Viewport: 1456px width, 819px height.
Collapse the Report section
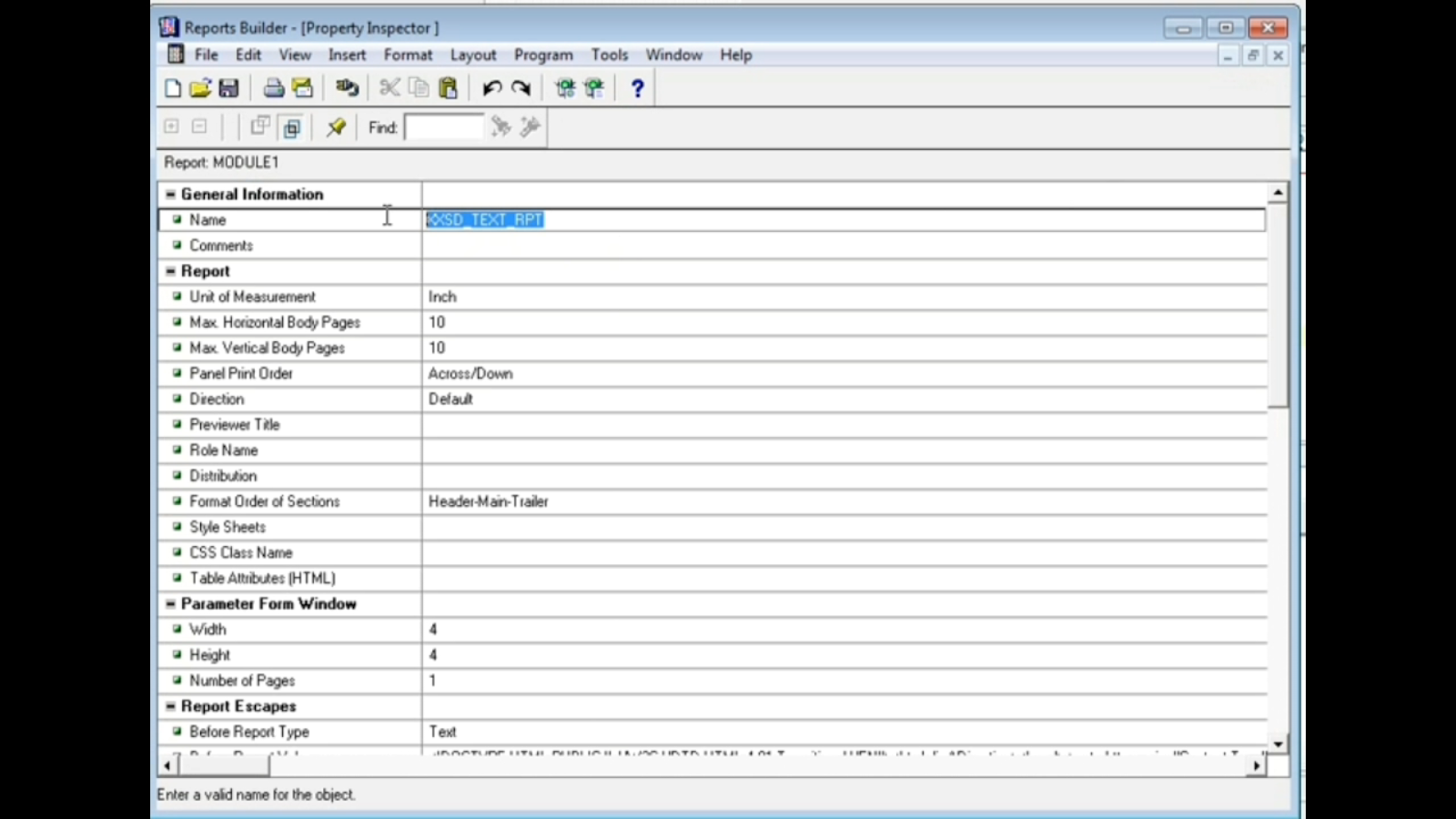[169, 270]
